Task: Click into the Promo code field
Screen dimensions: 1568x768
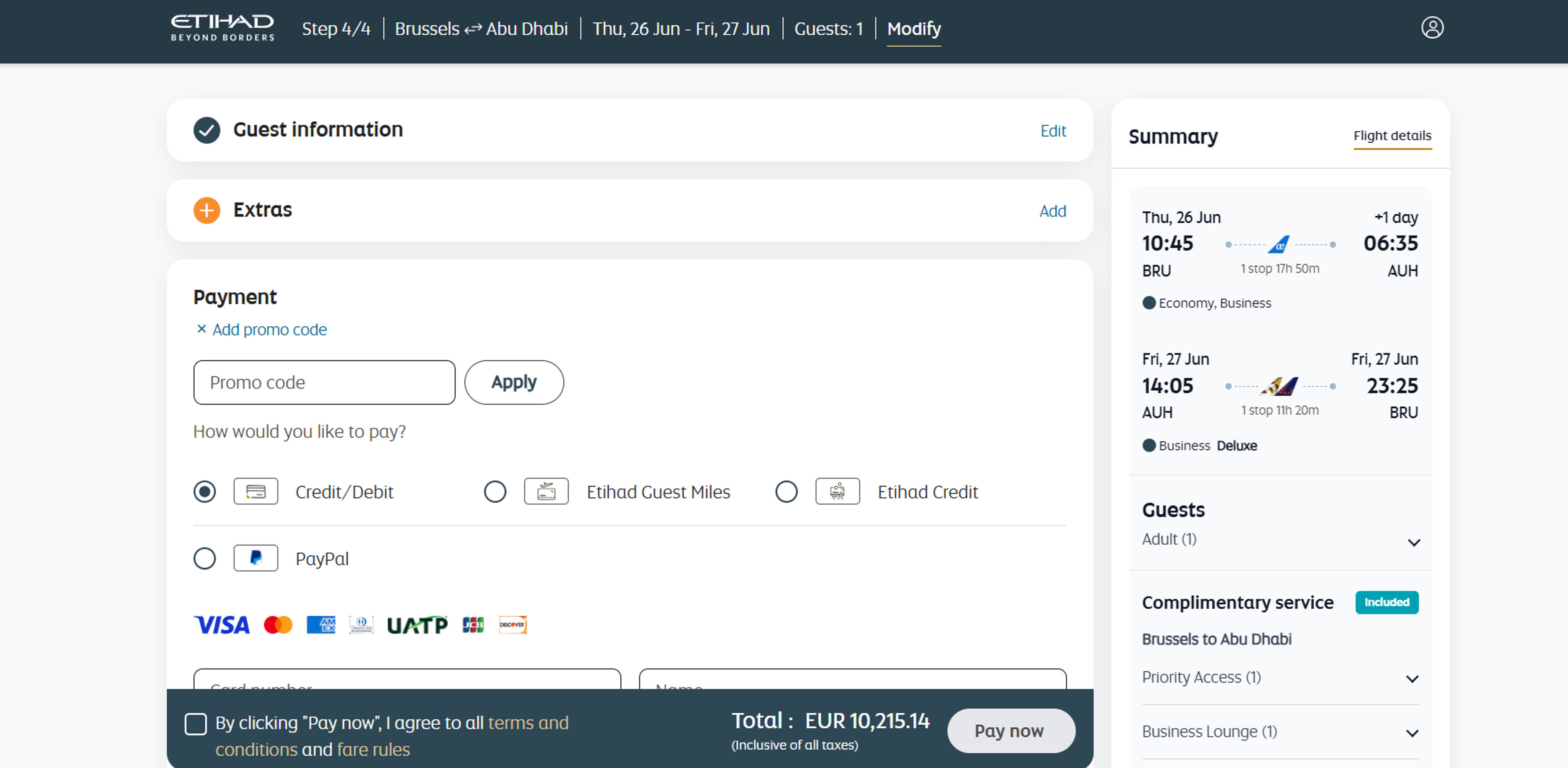Action: (x=324, y=382)
